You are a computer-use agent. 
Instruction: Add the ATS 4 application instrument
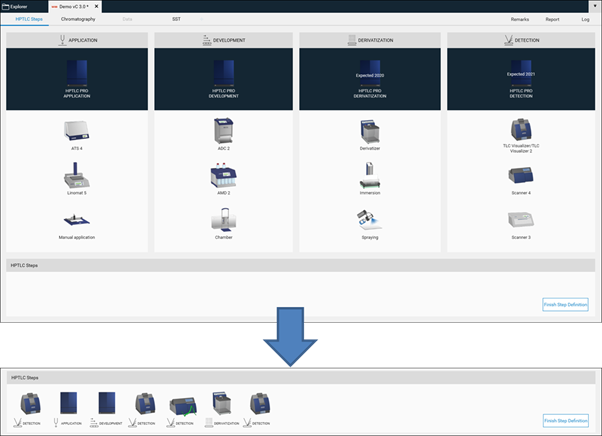(x=76, y=134)
